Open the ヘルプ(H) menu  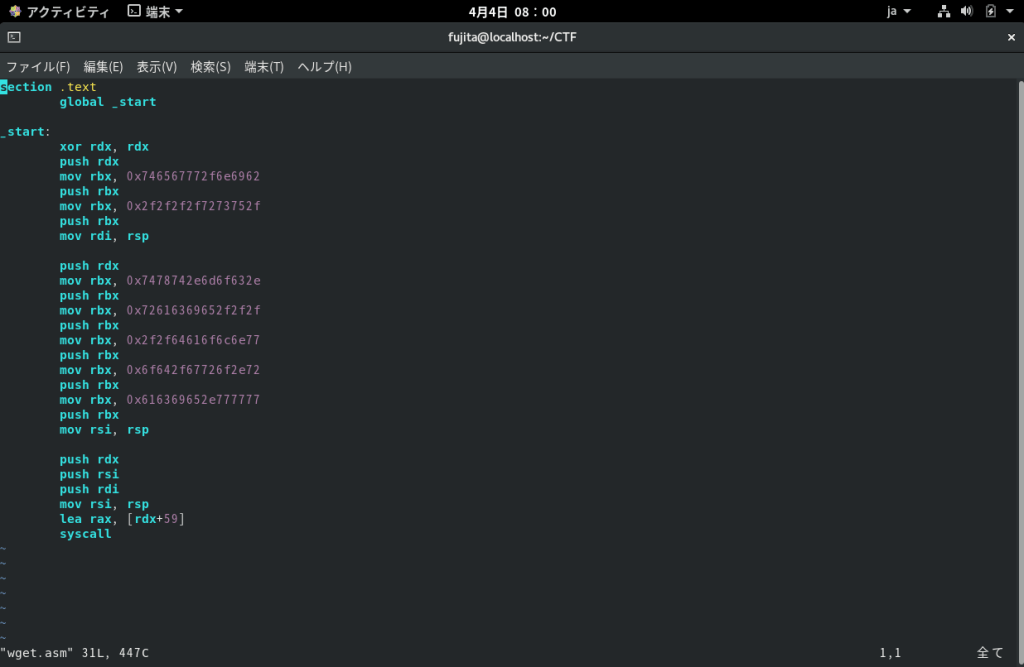pyautogui.click(x=324, y=67)
